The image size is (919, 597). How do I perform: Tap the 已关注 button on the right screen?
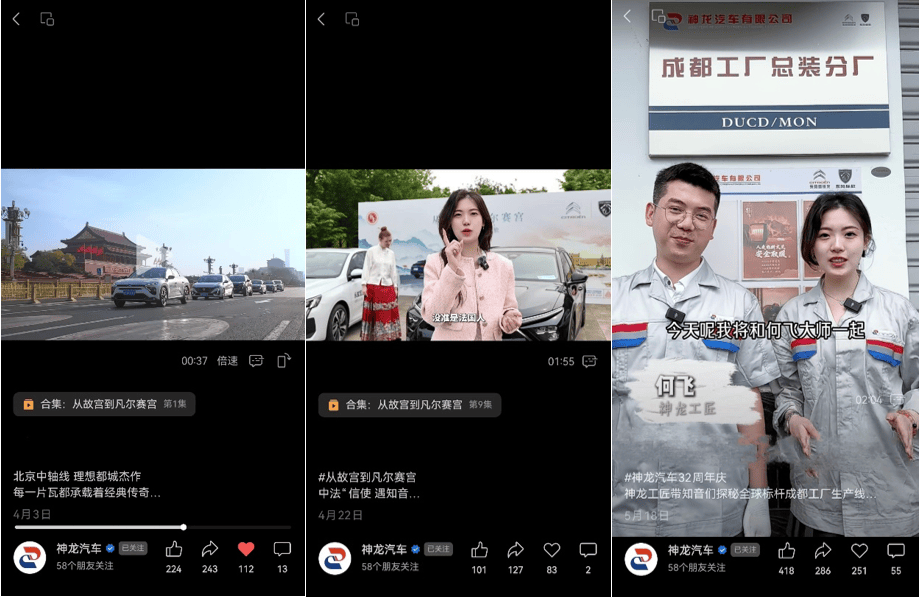[x=746, y=550]
